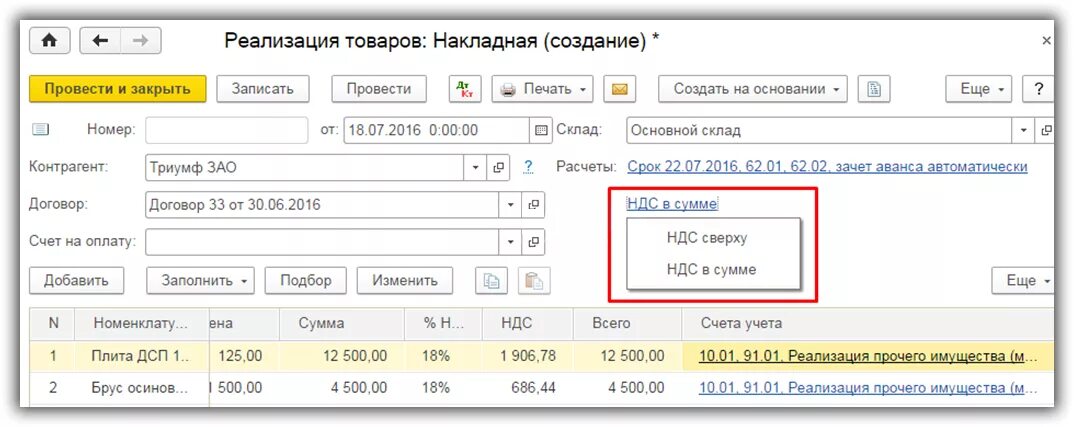
Task: Open the Заполнить dropdown menu
Action: pos(200,280)
